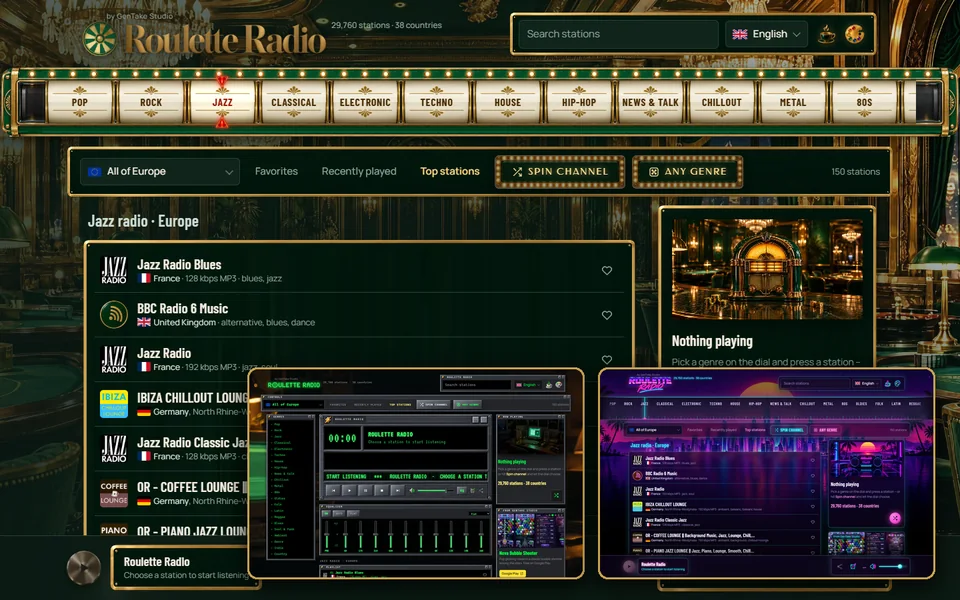Click next track in green retro theme preview
The image size is (960, 600).
[397, 490]
